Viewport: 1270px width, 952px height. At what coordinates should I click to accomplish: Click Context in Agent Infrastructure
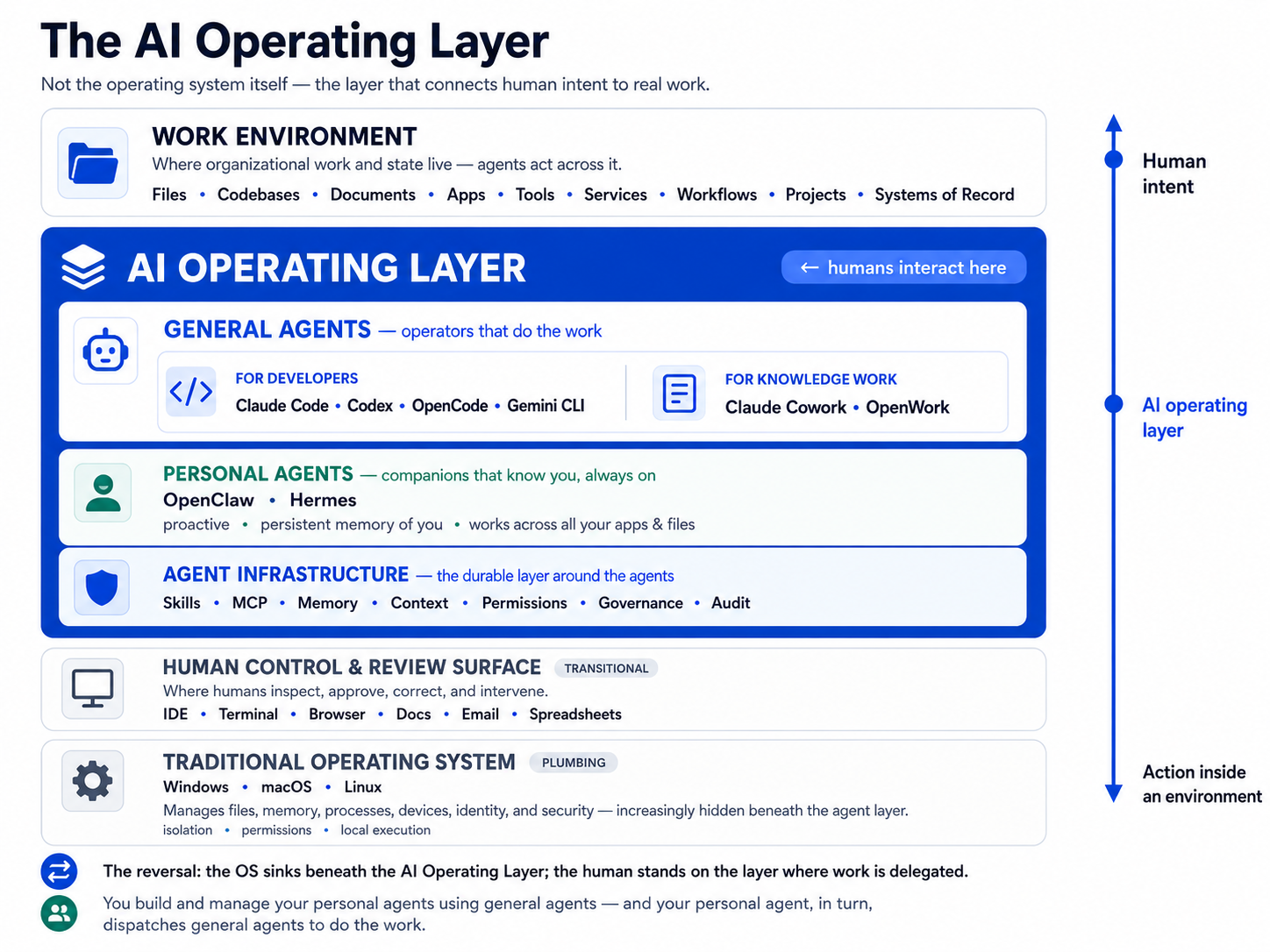419,603
